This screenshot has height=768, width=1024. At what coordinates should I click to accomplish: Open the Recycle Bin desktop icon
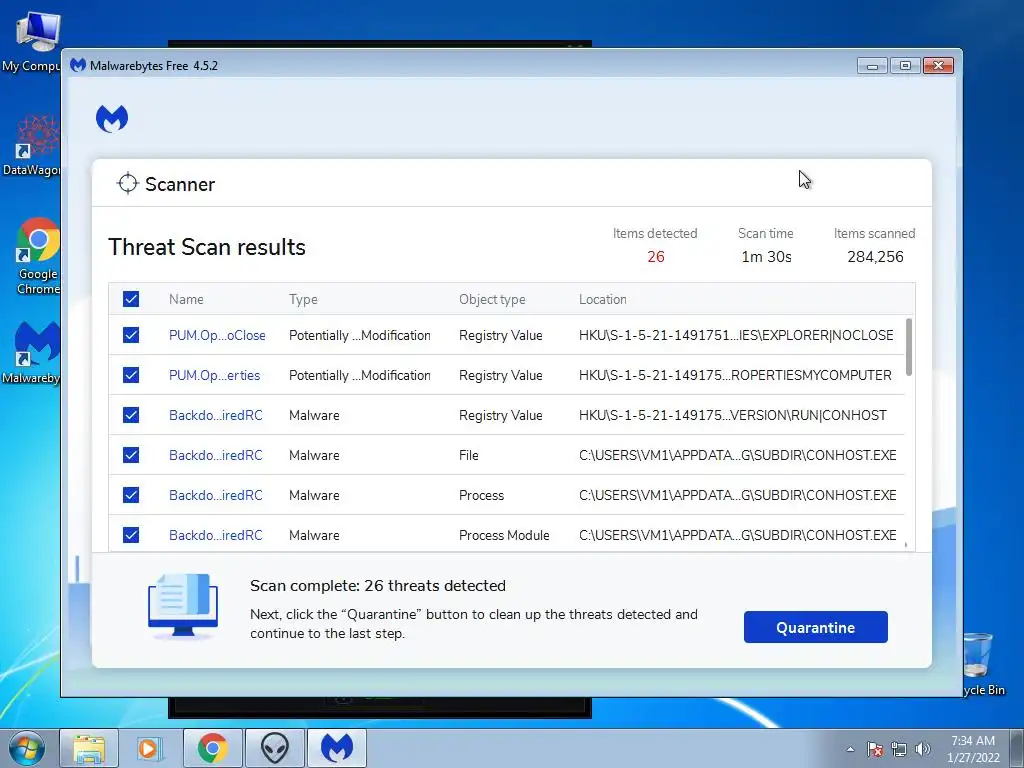[982, 664]
